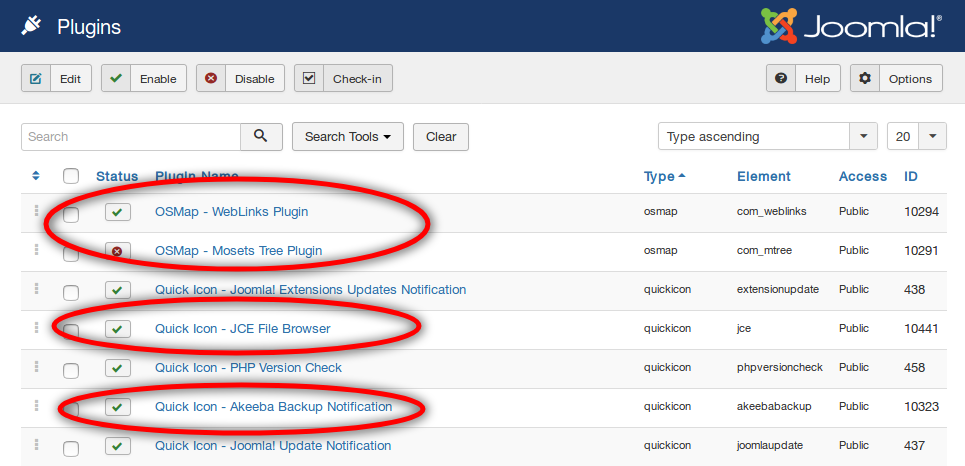The width and height of the screenshot is (965, 466).
Task: Click drag handle for Akeeba Backup Notification row
Action: [36, 406]
